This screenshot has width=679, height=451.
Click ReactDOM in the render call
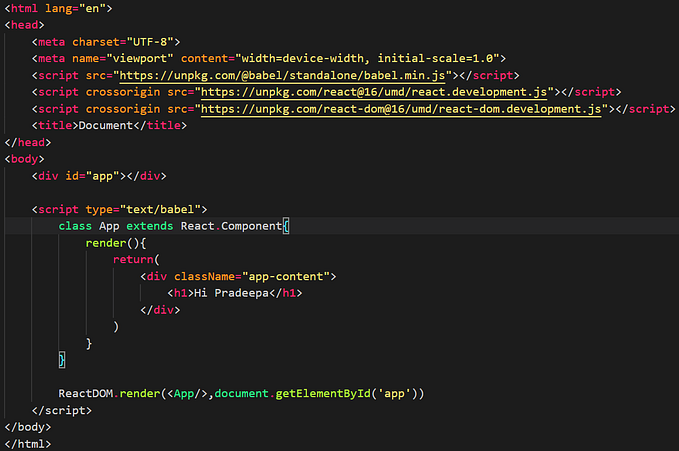[x=85, y=394]
